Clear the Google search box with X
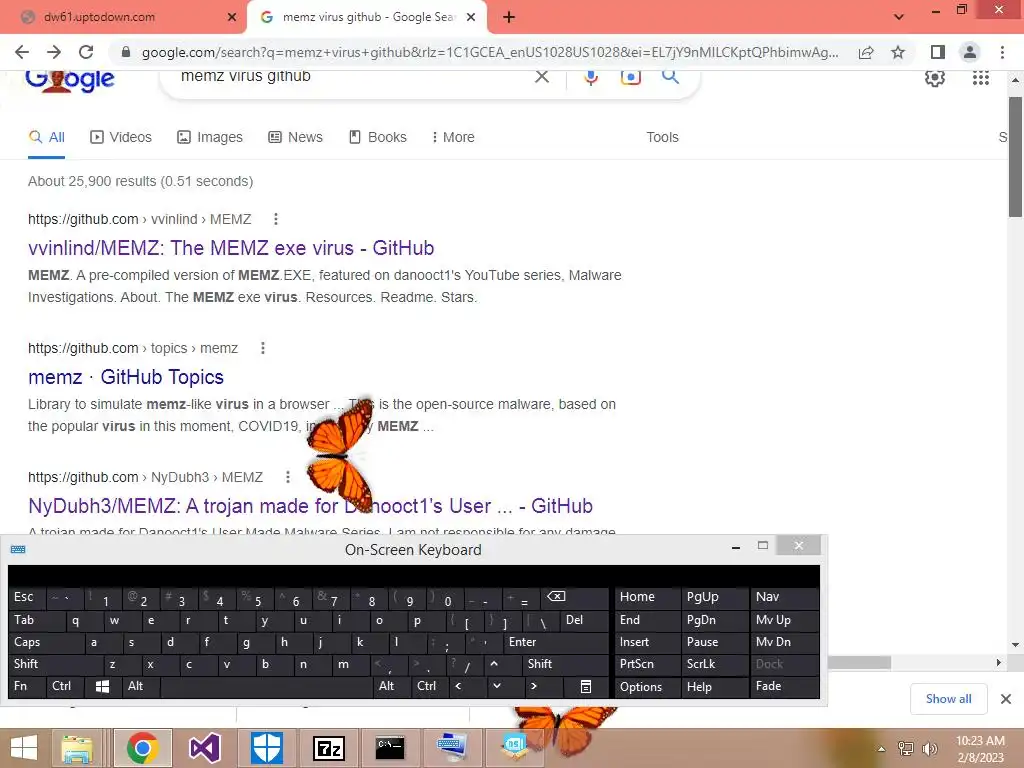Image resolution: width=1024 pixels, height=768 pixels. pos(541,76)
